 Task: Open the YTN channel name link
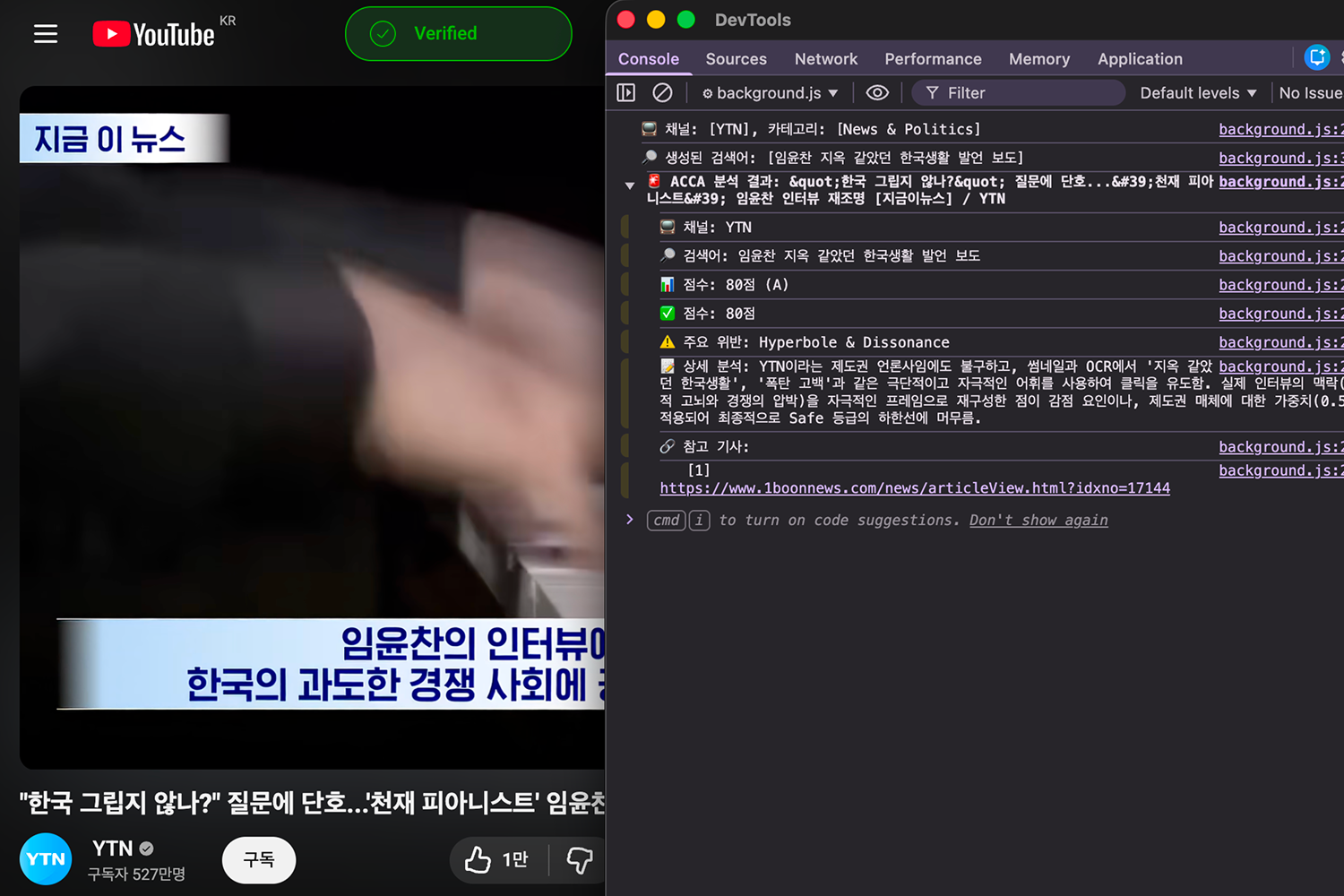tap(113, 848)
